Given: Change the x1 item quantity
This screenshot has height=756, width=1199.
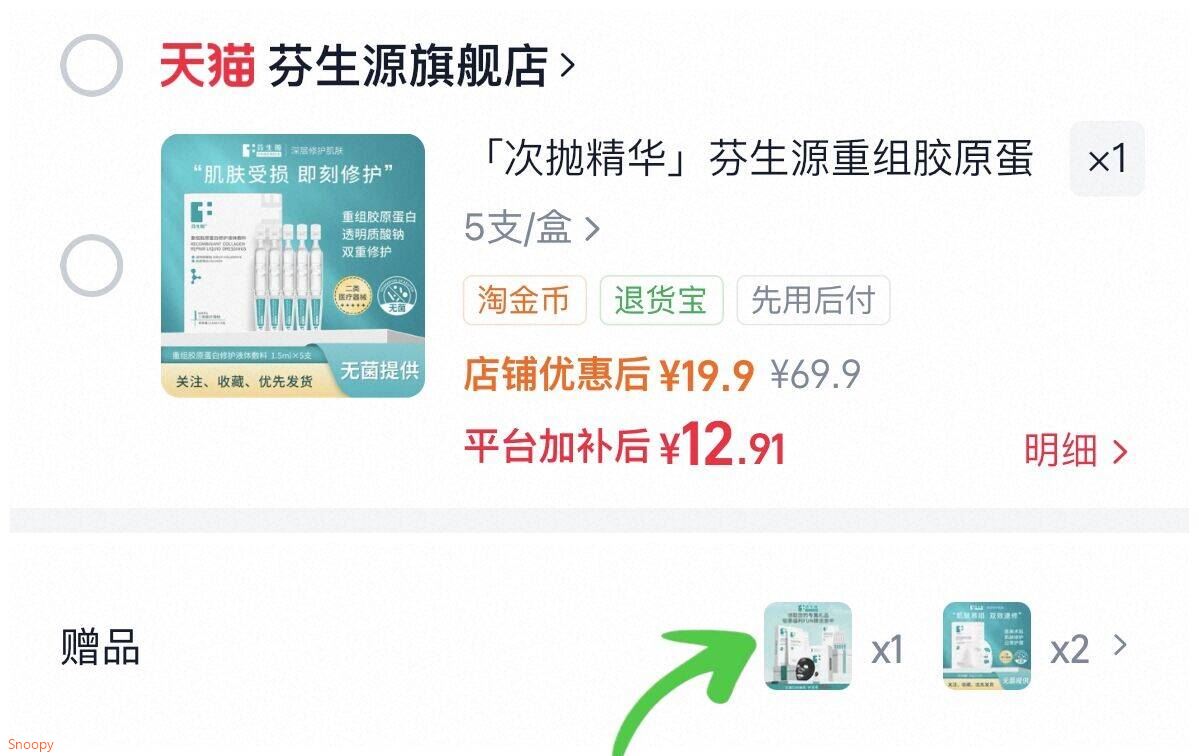Looking at the screenshot, I should coord(1107,159).
